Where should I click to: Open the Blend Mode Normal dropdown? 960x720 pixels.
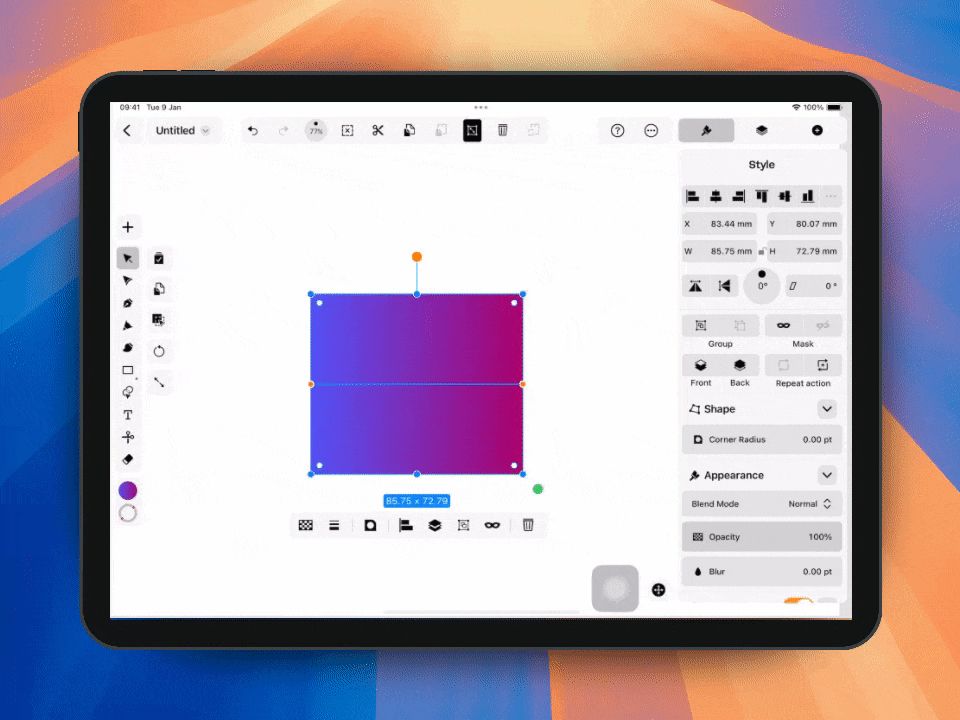pos(762,504)
